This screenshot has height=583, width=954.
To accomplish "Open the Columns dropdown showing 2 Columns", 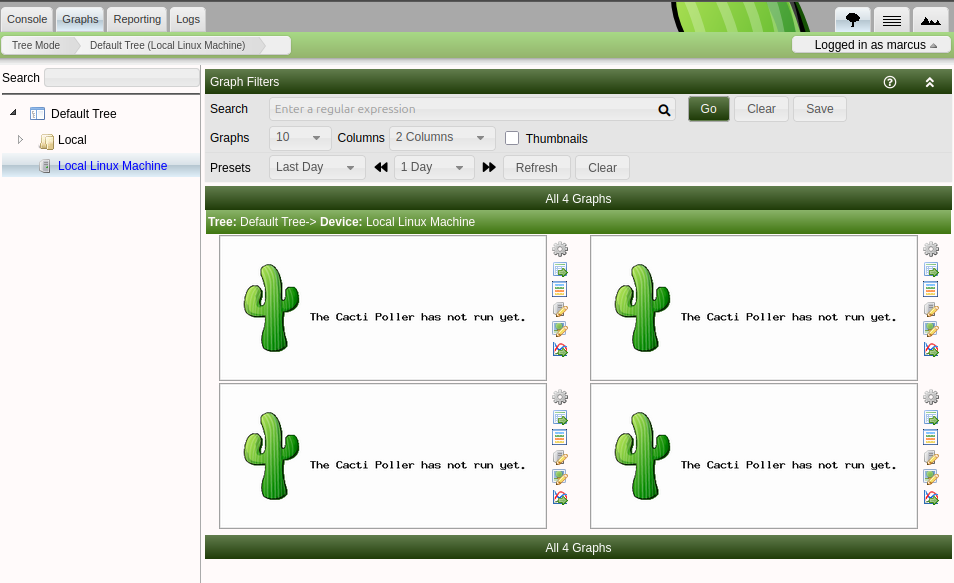I will tap(442, 138).
